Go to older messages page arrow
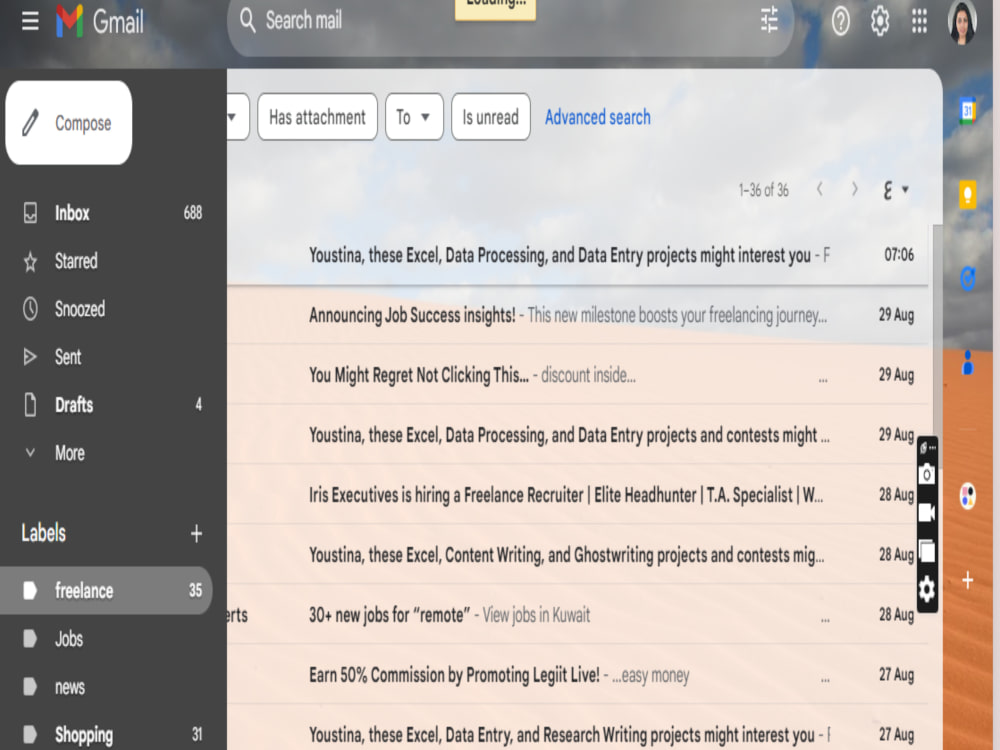1000x750 pixels. point(855,189)
